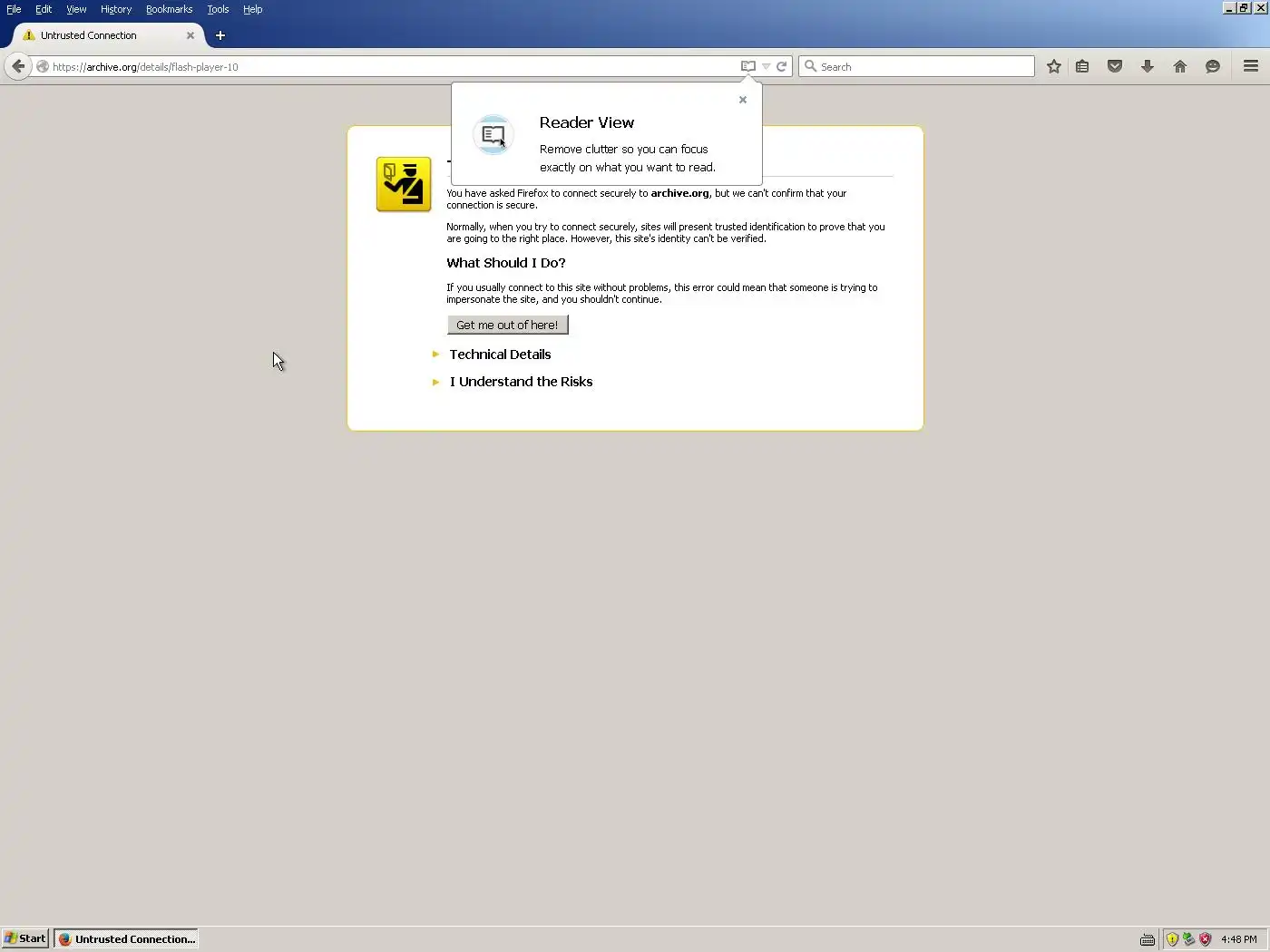Go to the Home page icon
The height and width of the screenshot is (952, 1270).
click(x=1180, y=66)
